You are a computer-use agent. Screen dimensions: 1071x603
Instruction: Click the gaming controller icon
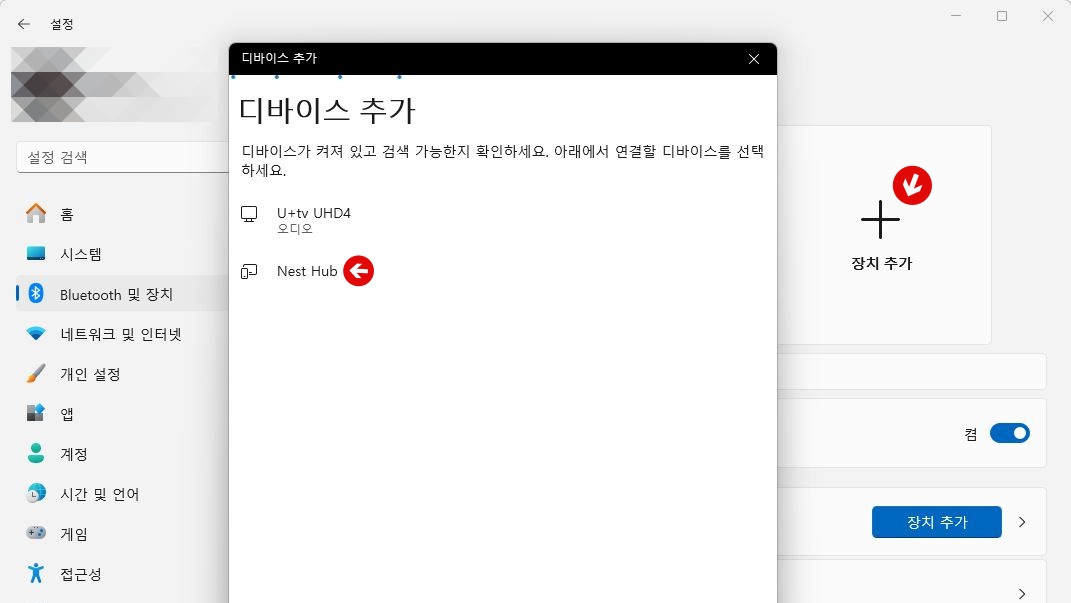tap(36, 533)
